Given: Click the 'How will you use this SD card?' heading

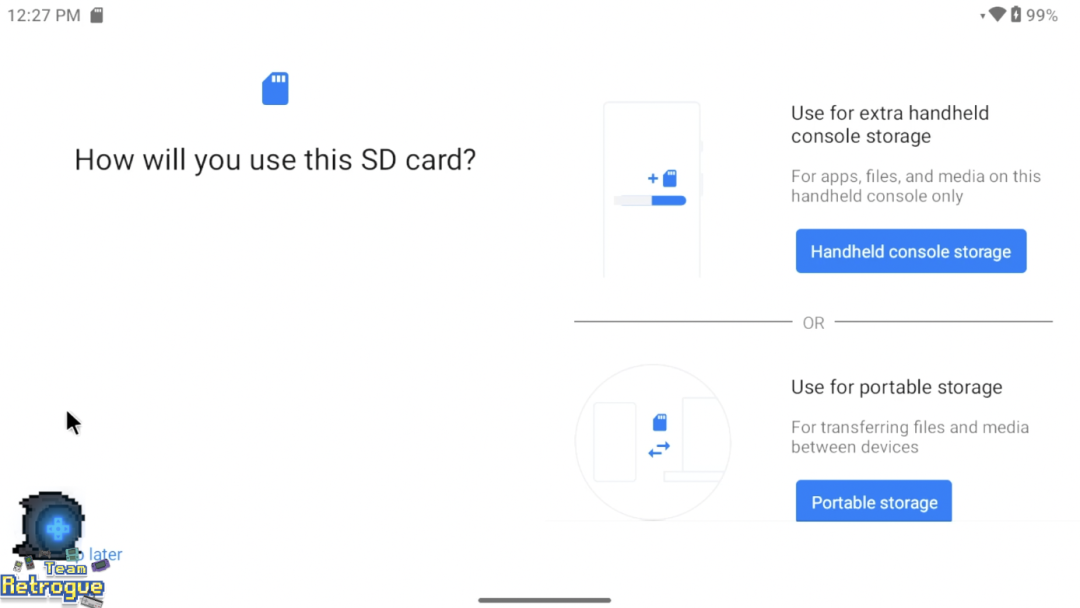Looking at the screenshot, I should click(275, 159).
